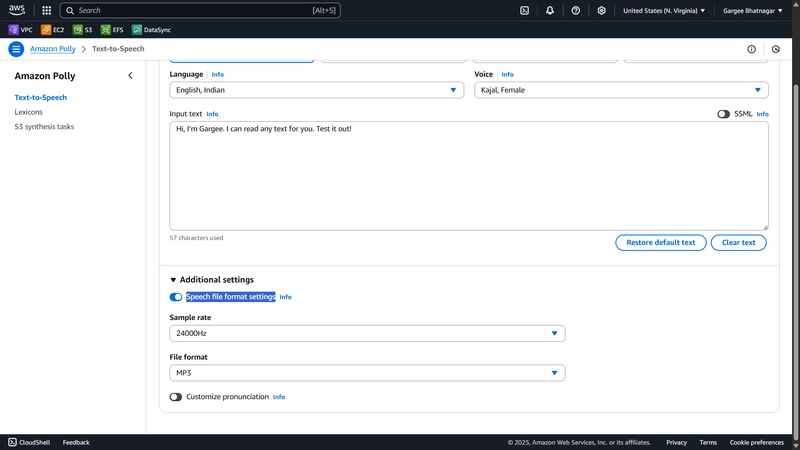800x450 pixels.
Task: Click inside the Input text area
Action: pos(469,176)
